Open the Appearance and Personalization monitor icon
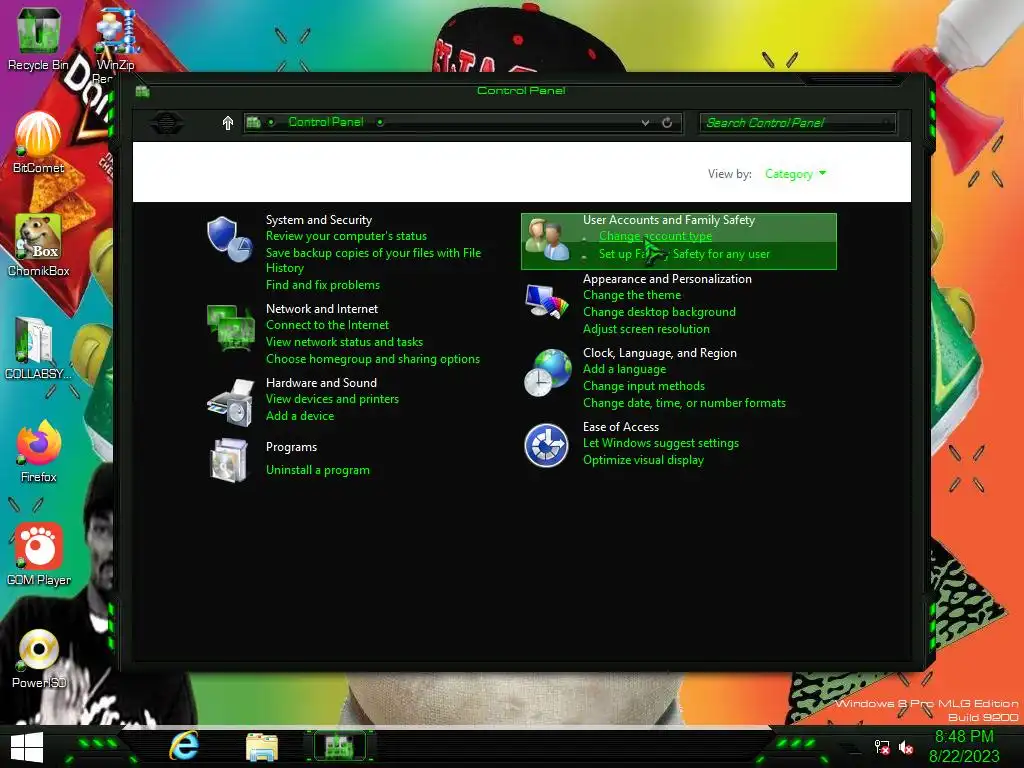The image size is (1024, 768). [x=547, y=301]
